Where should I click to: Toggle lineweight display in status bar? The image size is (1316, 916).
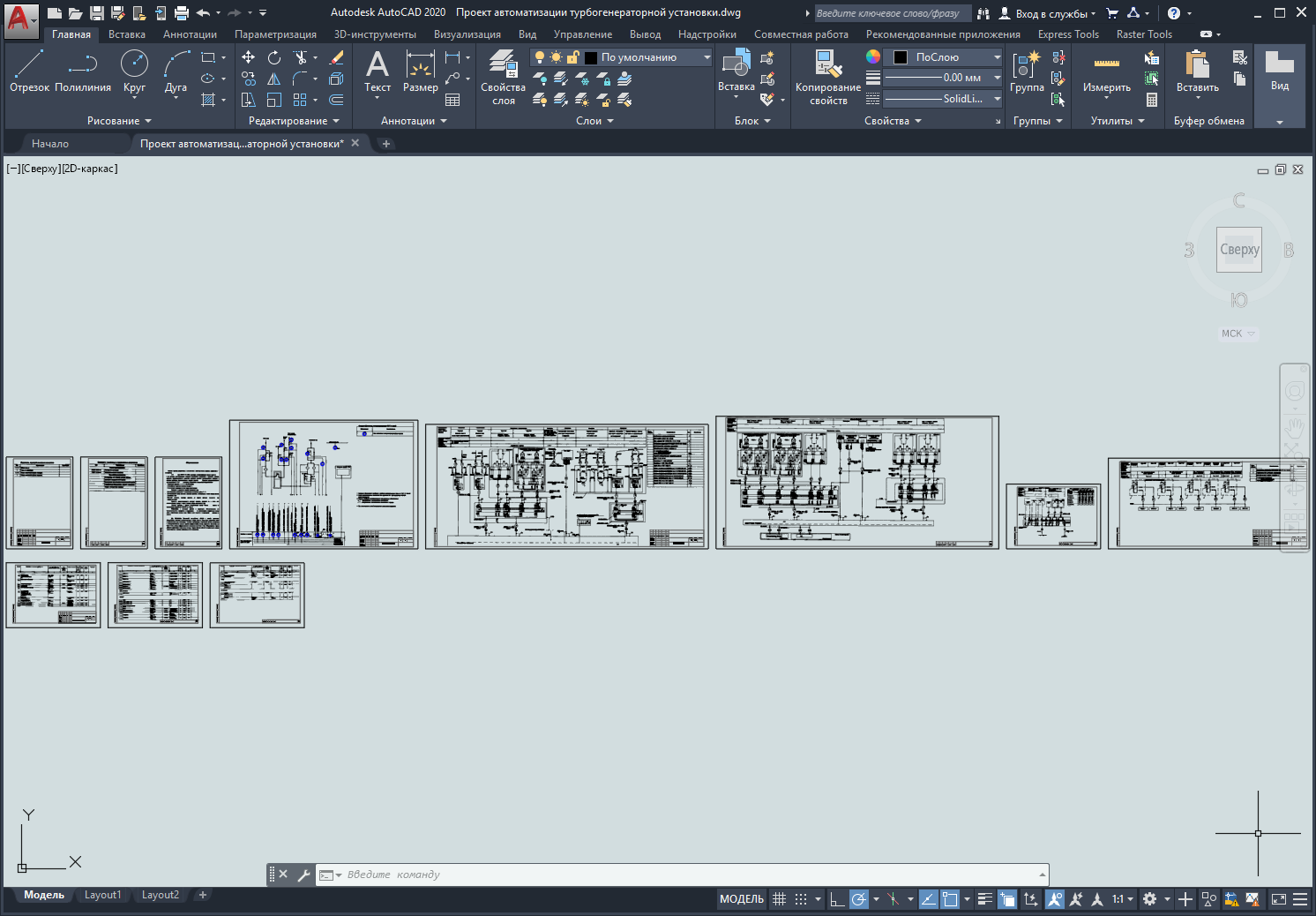[x=985, y=899]
